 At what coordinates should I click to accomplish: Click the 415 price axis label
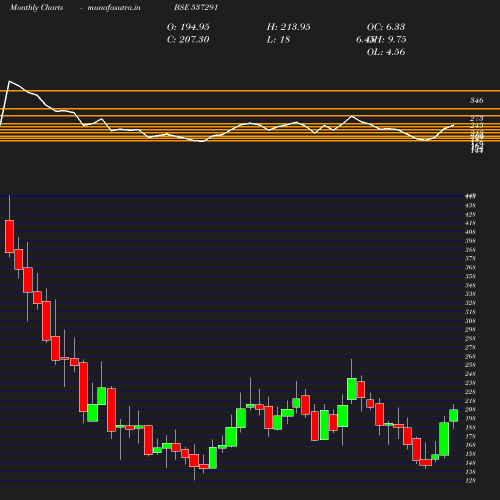(x=470, y=223)
